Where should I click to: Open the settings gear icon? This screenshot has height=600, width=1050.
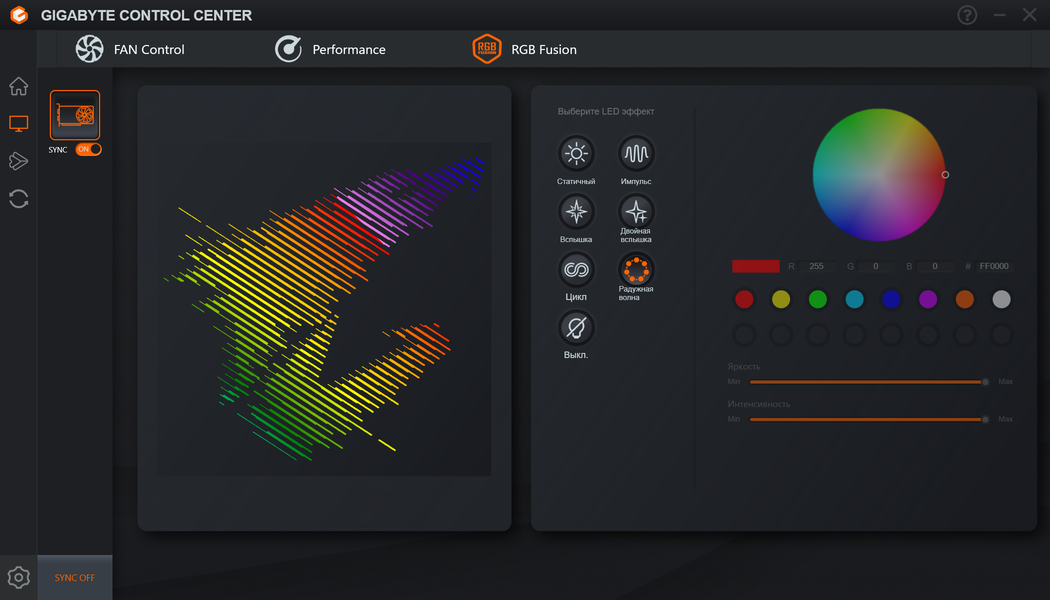[19, 577]
